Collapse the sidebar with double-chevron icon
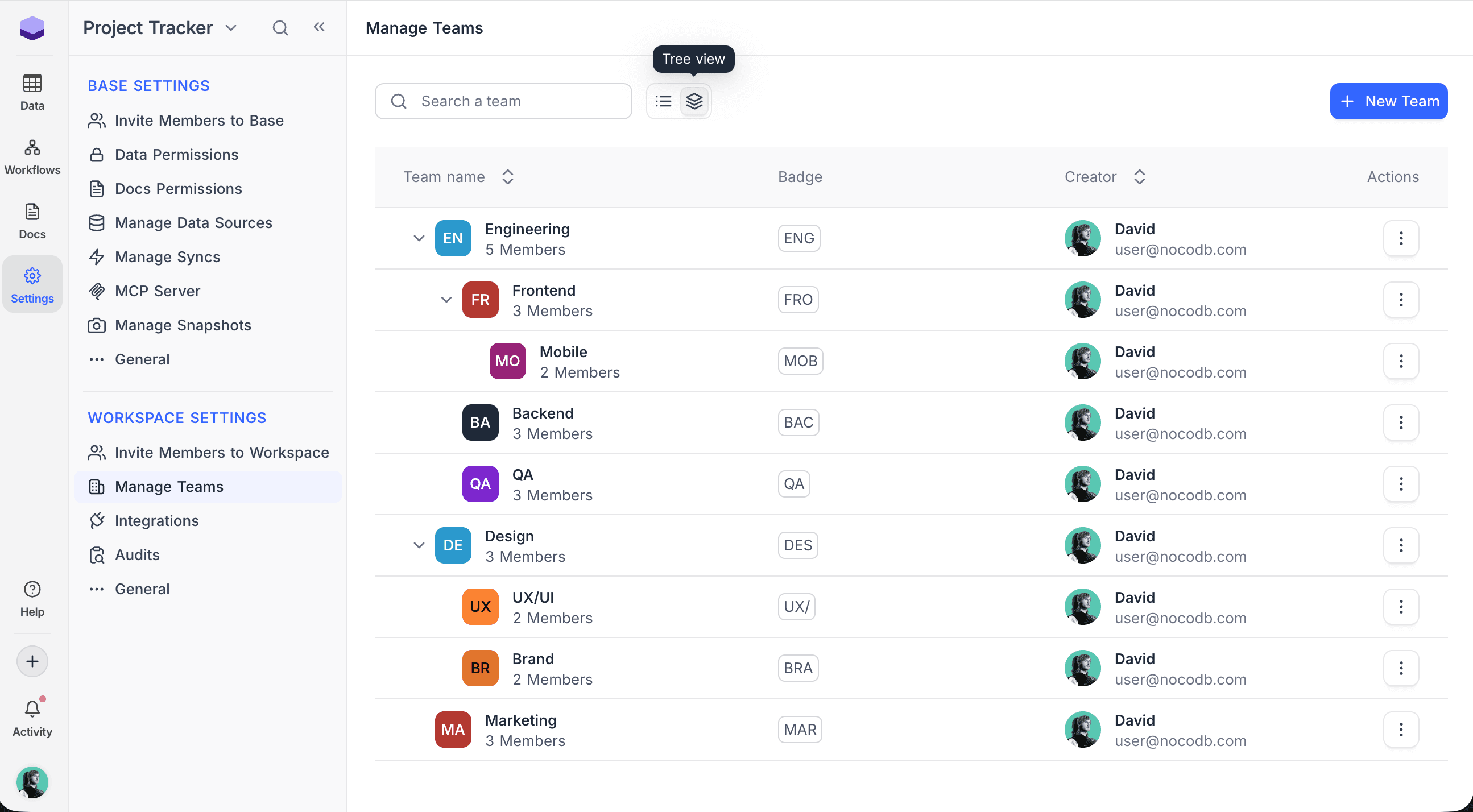 click(319, 27)
